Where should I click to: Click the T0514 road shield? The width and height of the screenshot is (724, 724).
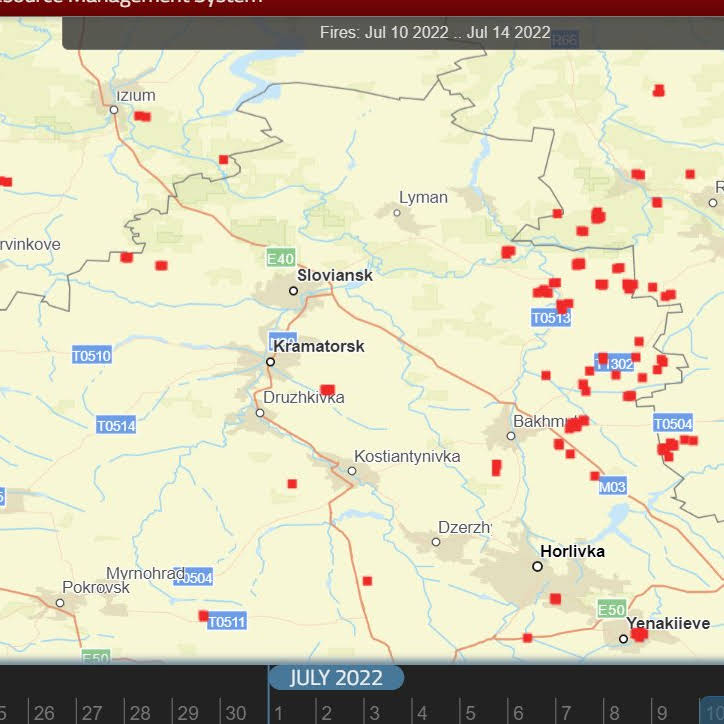[116, 426]
